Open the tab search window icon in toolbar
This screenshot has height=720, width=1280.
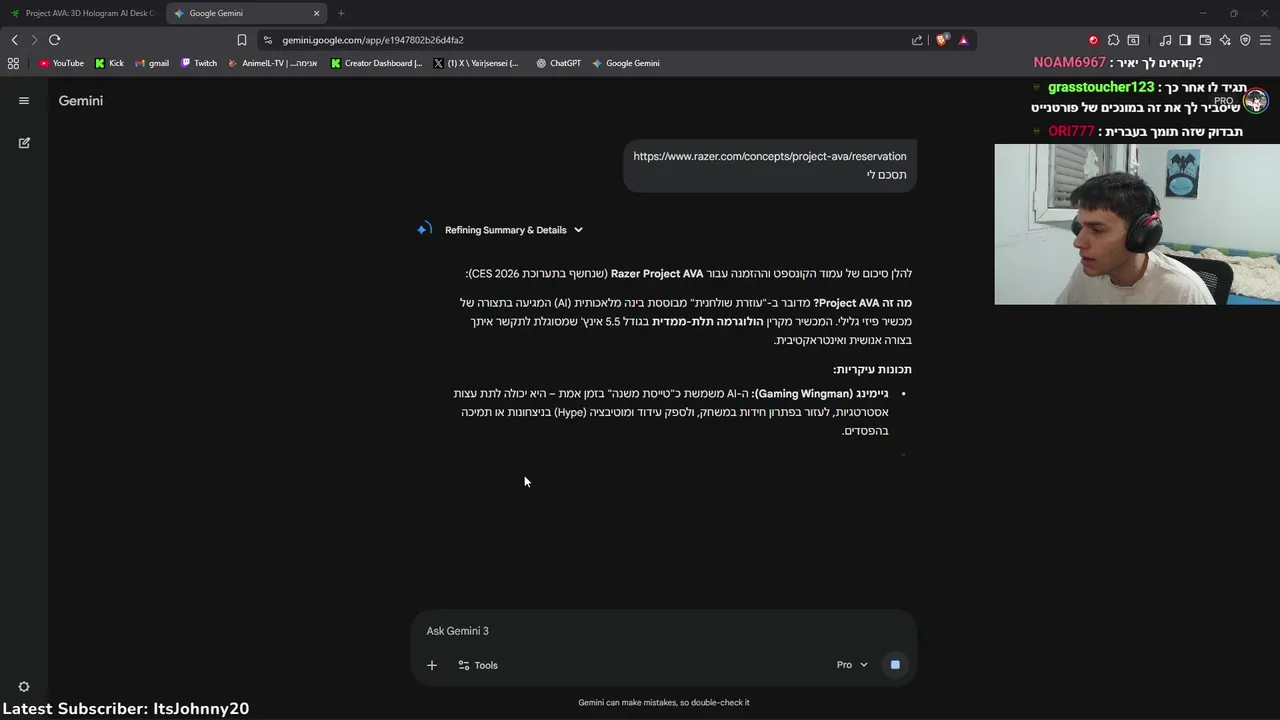click(1133, 40)
